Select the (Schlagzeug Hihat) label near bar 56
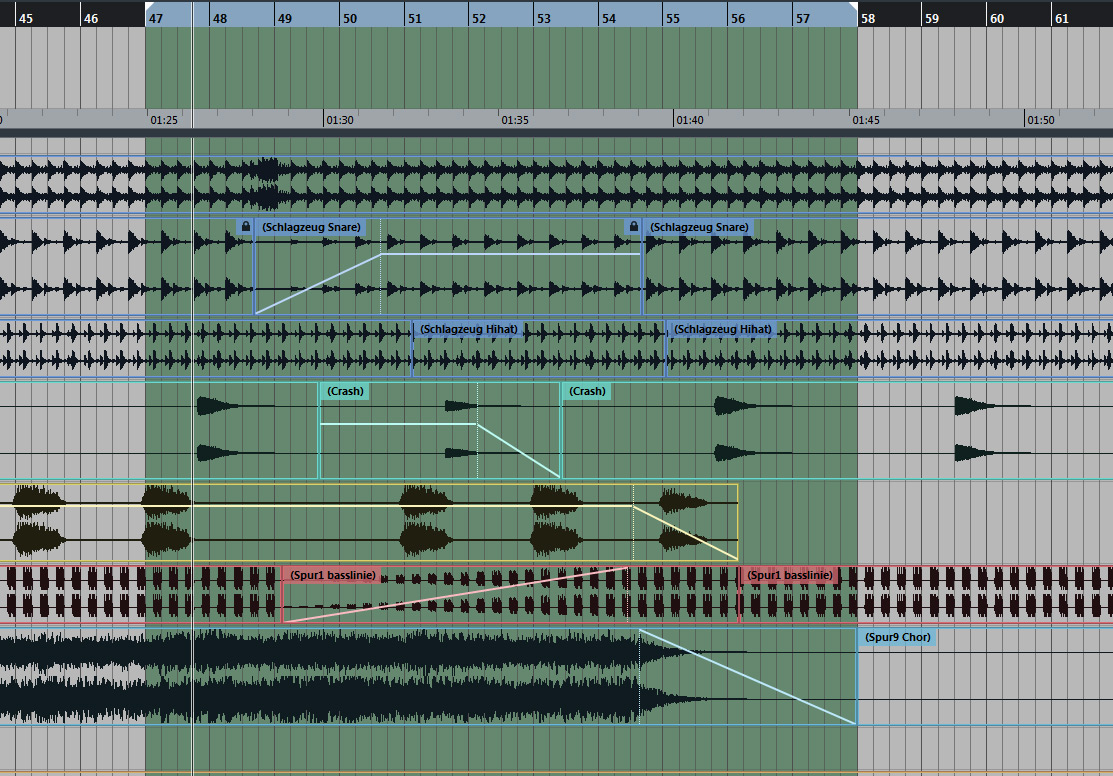 tap(723, 329)
